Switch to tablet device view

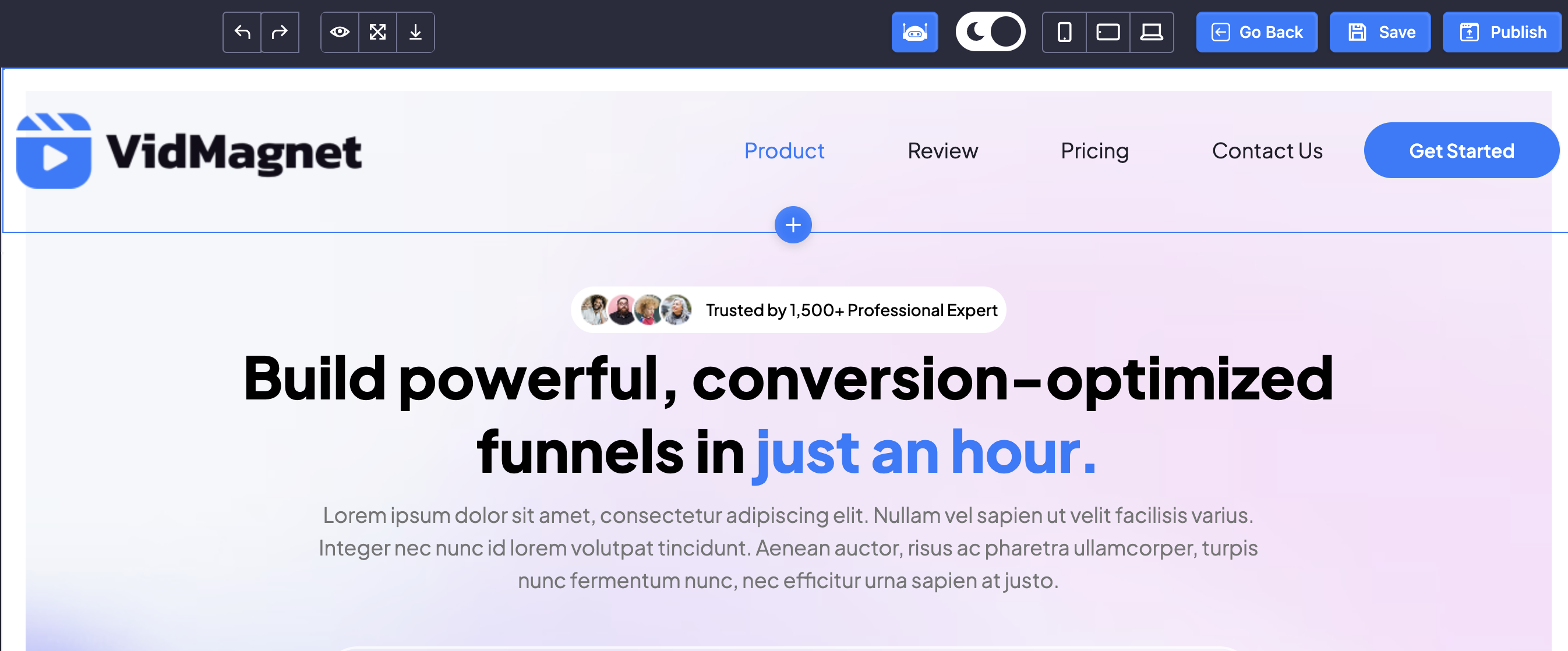point(1108,32)
